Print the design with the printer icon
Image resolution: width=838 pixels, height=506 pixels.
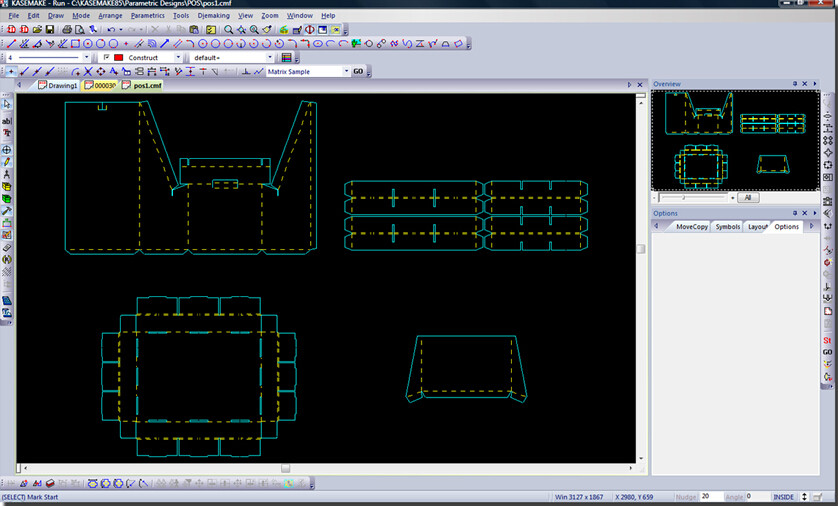click(x=67, y=29)
